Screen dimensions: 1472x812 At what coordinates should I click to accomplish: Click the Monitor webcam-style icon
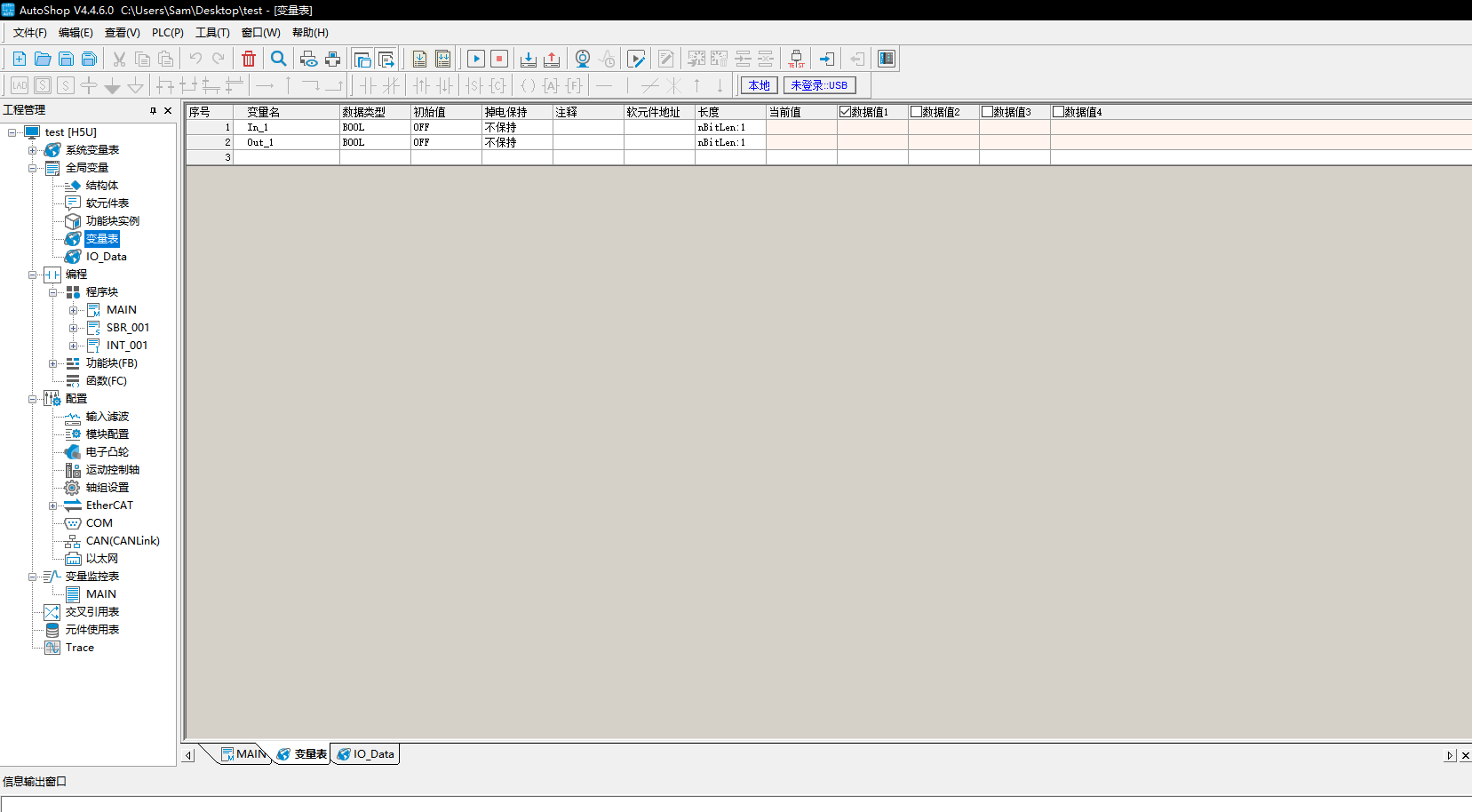point(583,59)
